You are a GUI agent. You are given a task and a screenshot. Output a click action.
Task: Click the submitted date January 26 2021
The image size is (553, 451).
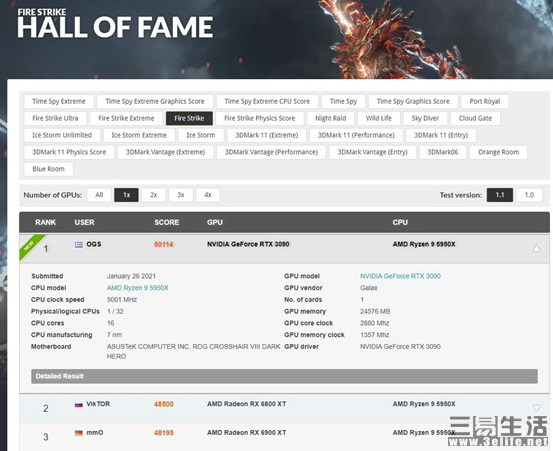tap(131, 276)
